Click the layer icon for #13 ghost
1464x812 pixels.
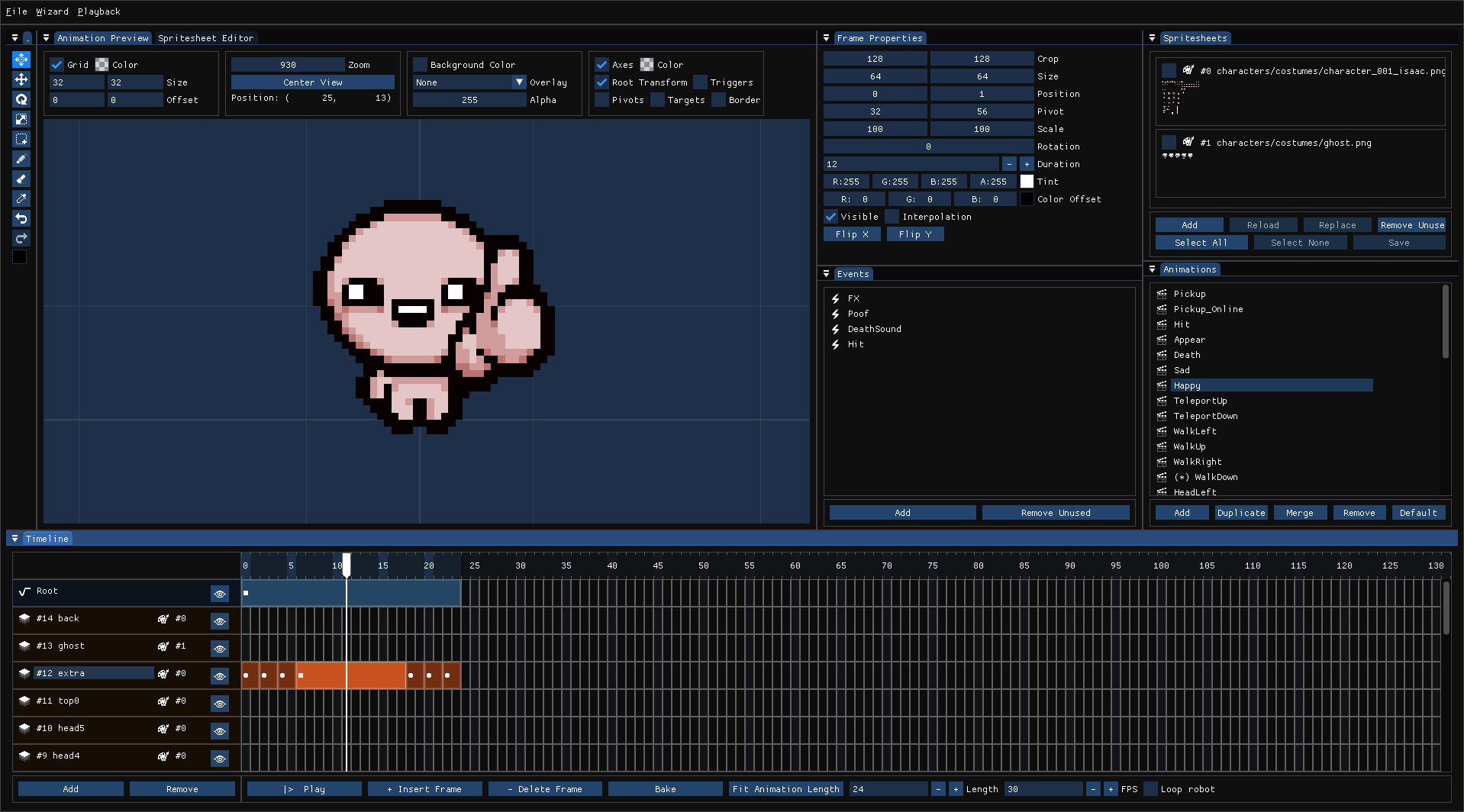[24, 646]
